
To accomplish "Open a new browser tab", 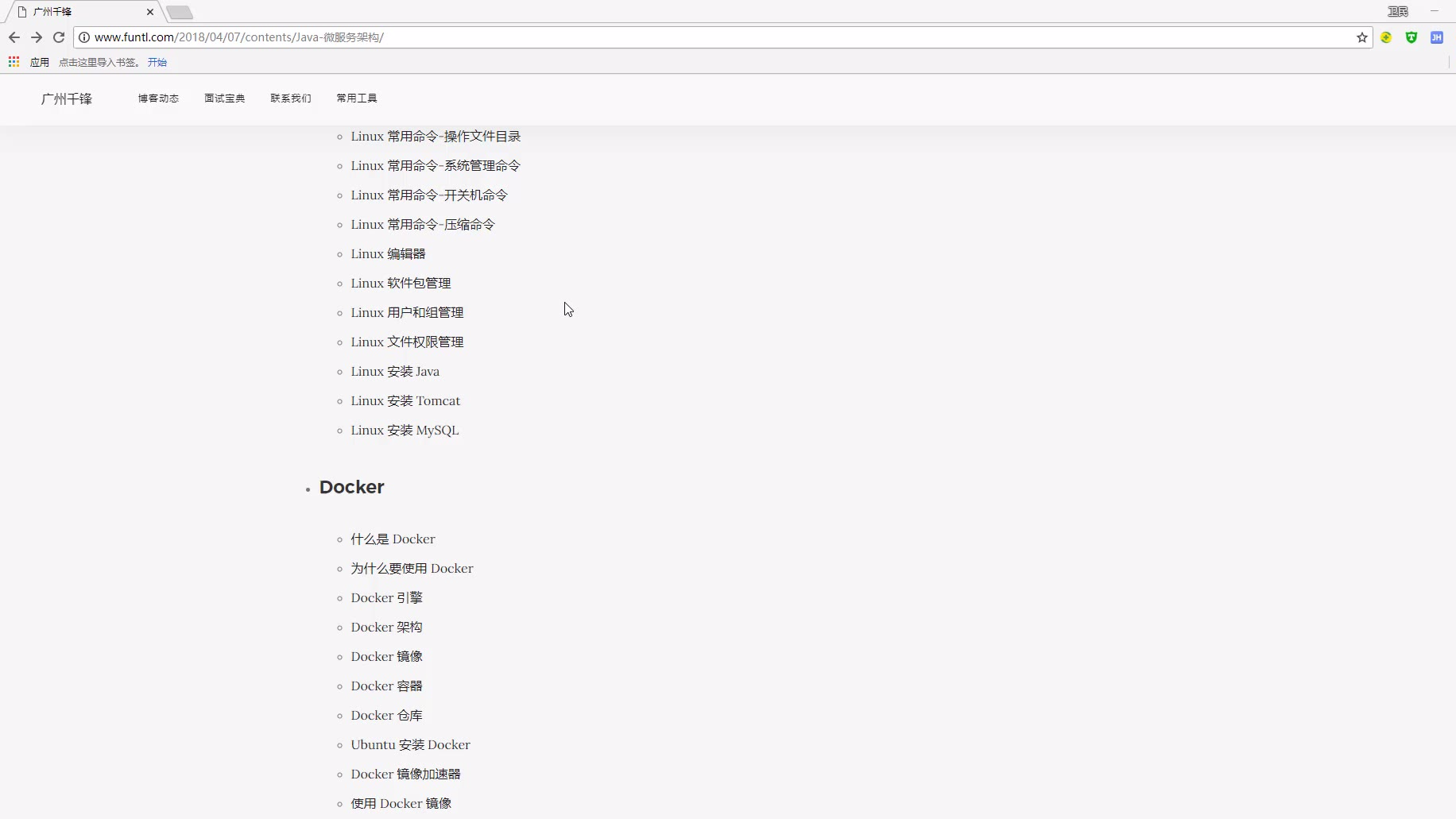I will 180,12.
